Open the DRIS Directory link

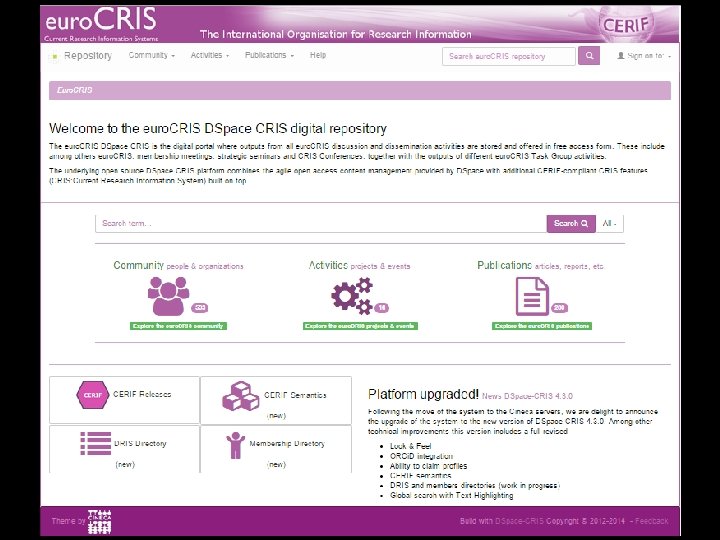pyautogui.click(x=140, y=444)
